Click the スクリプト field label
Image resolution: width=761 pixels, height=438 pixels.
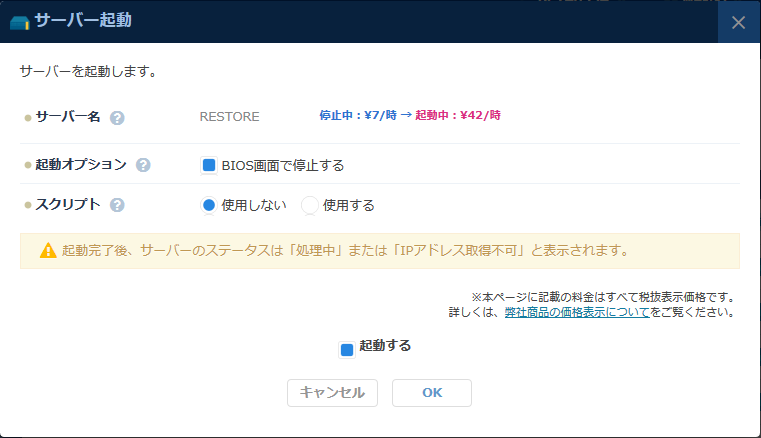[68, 204]
